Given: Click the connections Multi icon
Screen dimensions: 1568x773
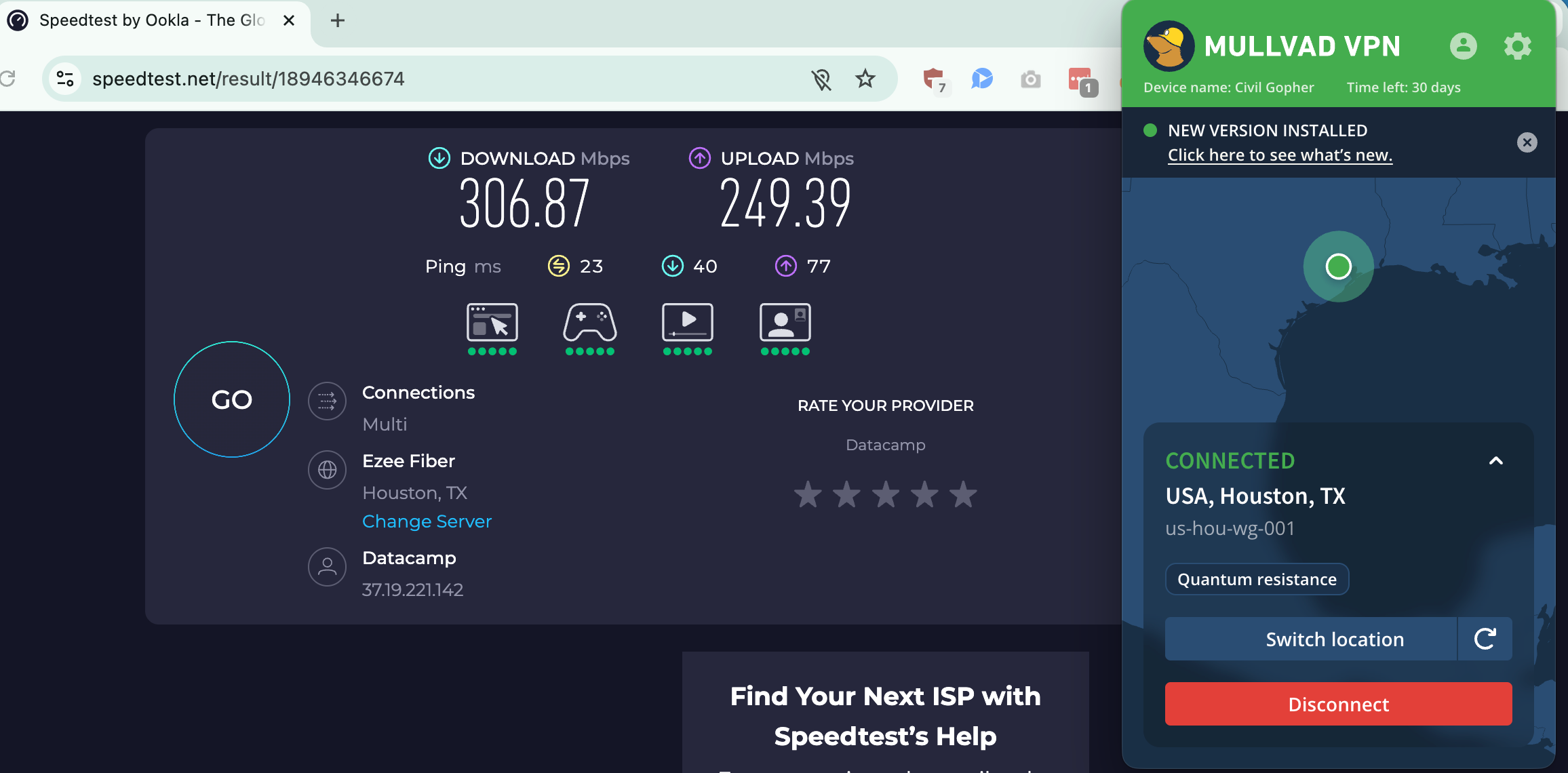Looking at the screenshot, I should [x=327, y=401].
